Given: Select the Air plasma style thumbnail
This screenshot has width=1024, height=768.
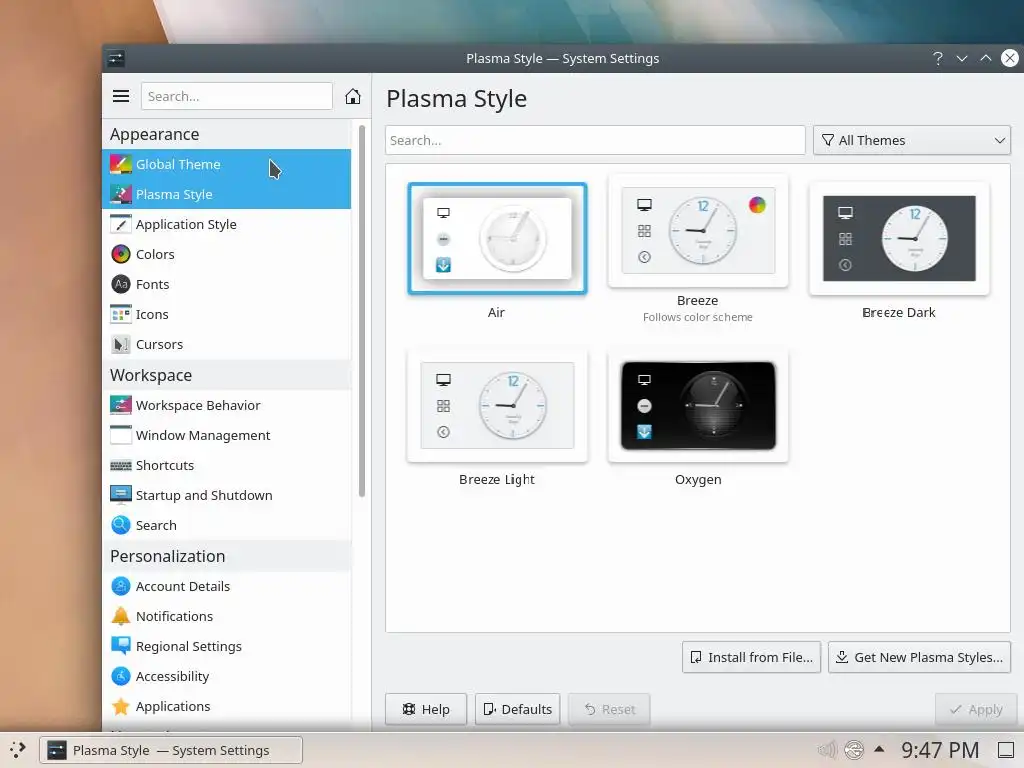Looking at the screenshot, I should [497, 238].
